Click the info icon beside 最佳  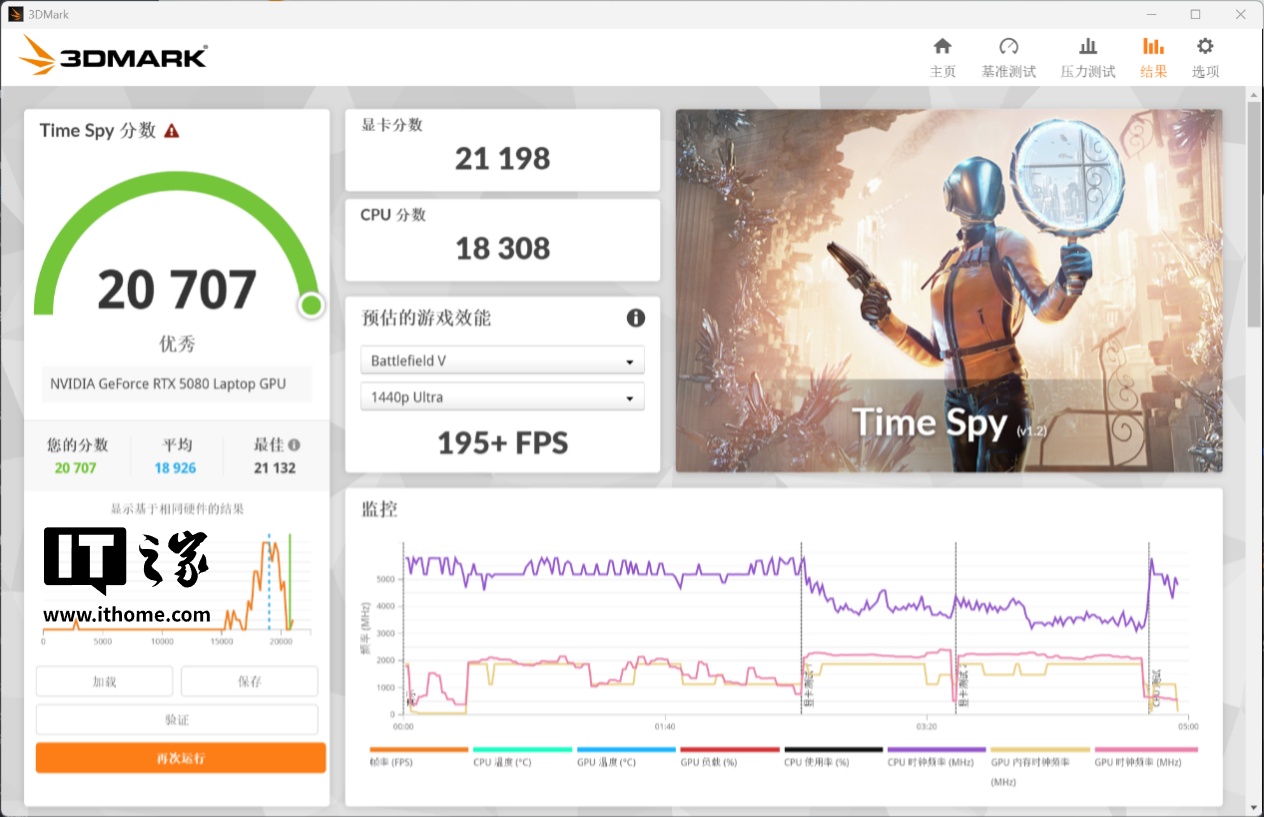[294, 445]
